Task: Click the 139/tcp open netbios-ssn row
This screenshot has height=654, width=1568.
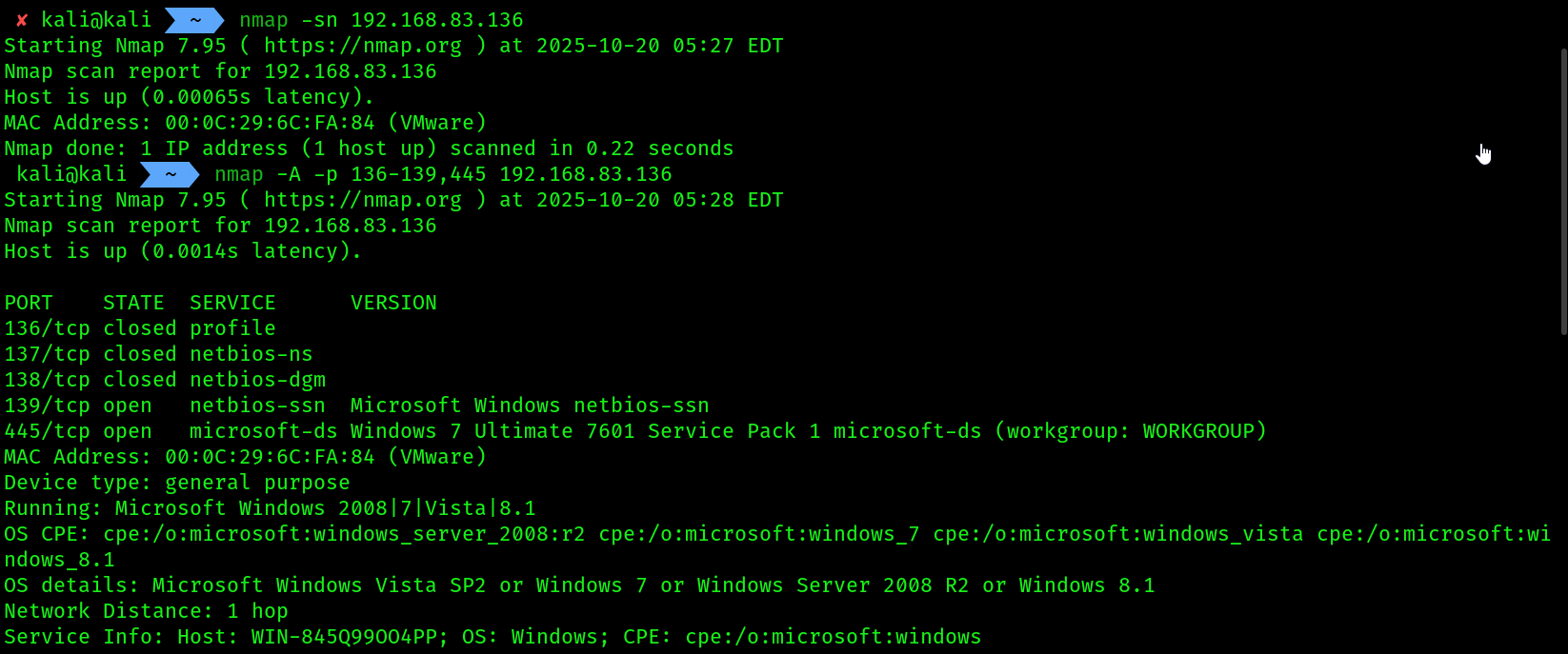Action: (x=356, y=406)
